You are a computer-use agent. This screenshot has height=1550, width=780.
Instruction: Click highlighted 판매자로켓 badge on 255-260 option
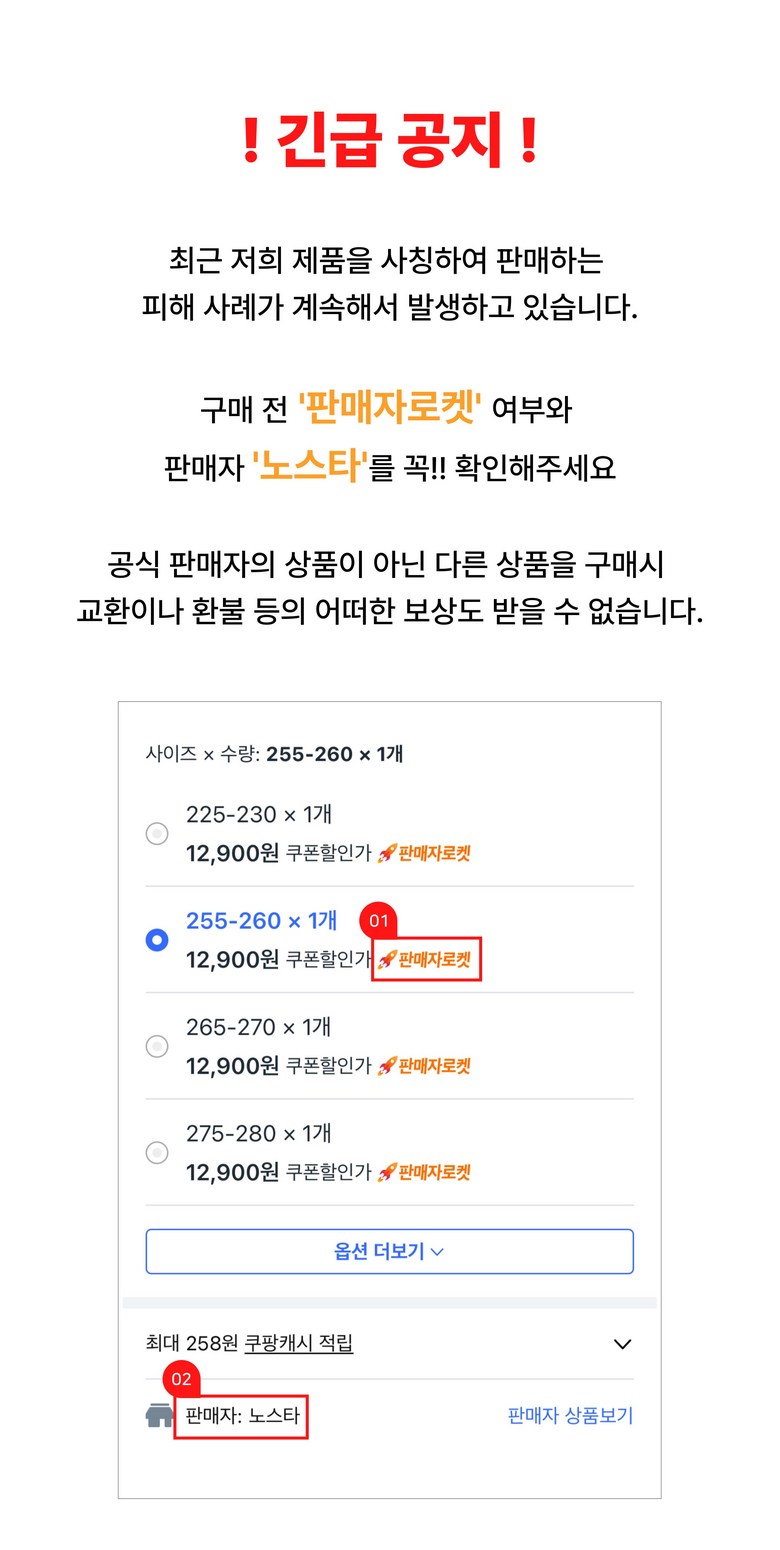coord(426,960)
